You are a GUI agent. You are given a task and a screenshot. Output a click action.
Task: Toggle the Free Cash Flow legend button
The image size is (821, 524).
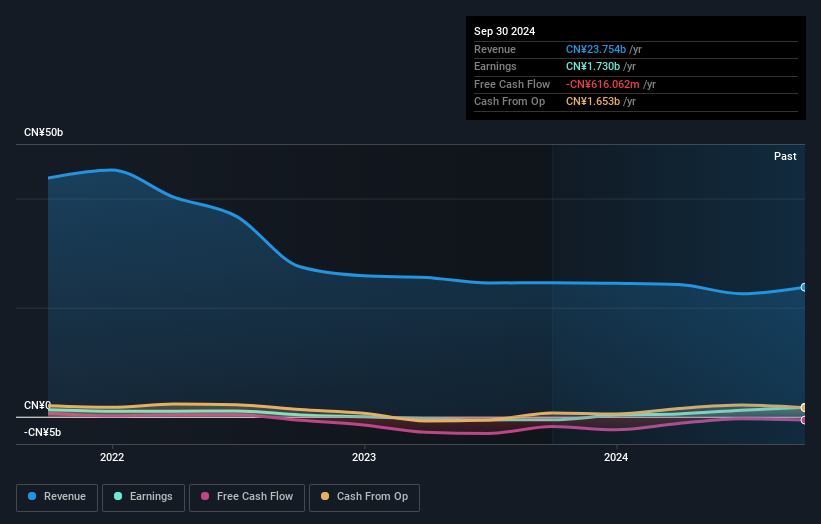247,497
